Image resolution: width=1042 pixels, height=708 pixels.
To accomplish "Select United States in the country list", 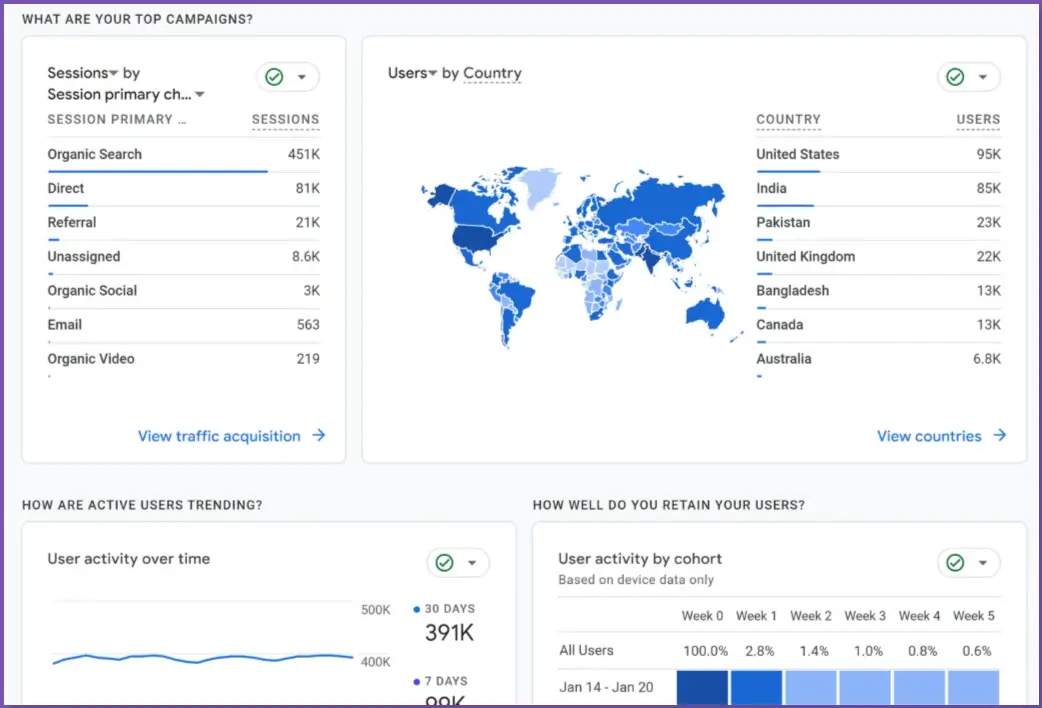I will pos(796,154).
